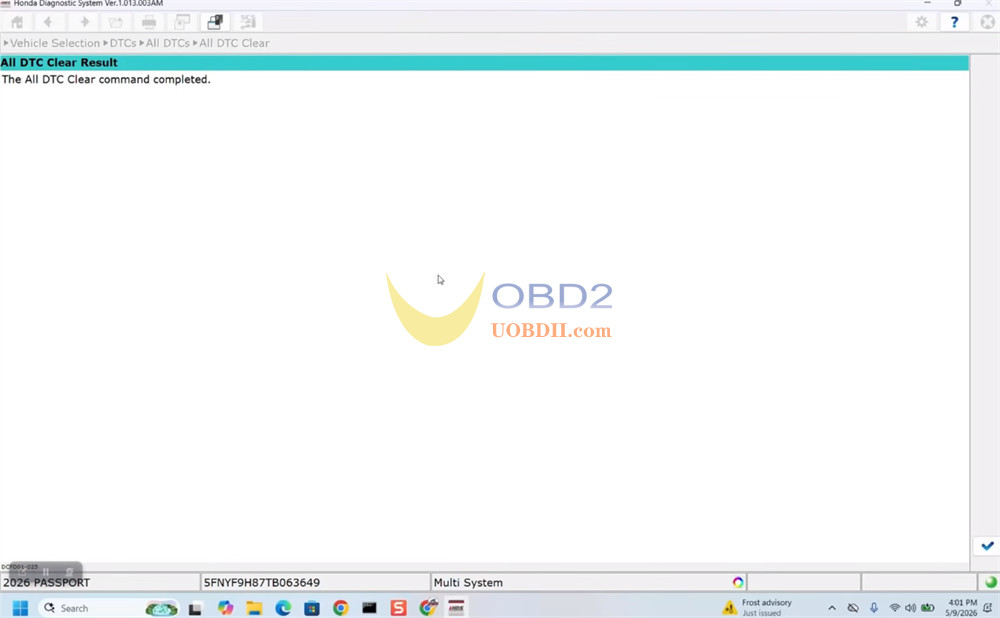Go to DTCs breadcrumb
The height and width of the screenshot is (618, 1000).
click(x=123, y=43)
